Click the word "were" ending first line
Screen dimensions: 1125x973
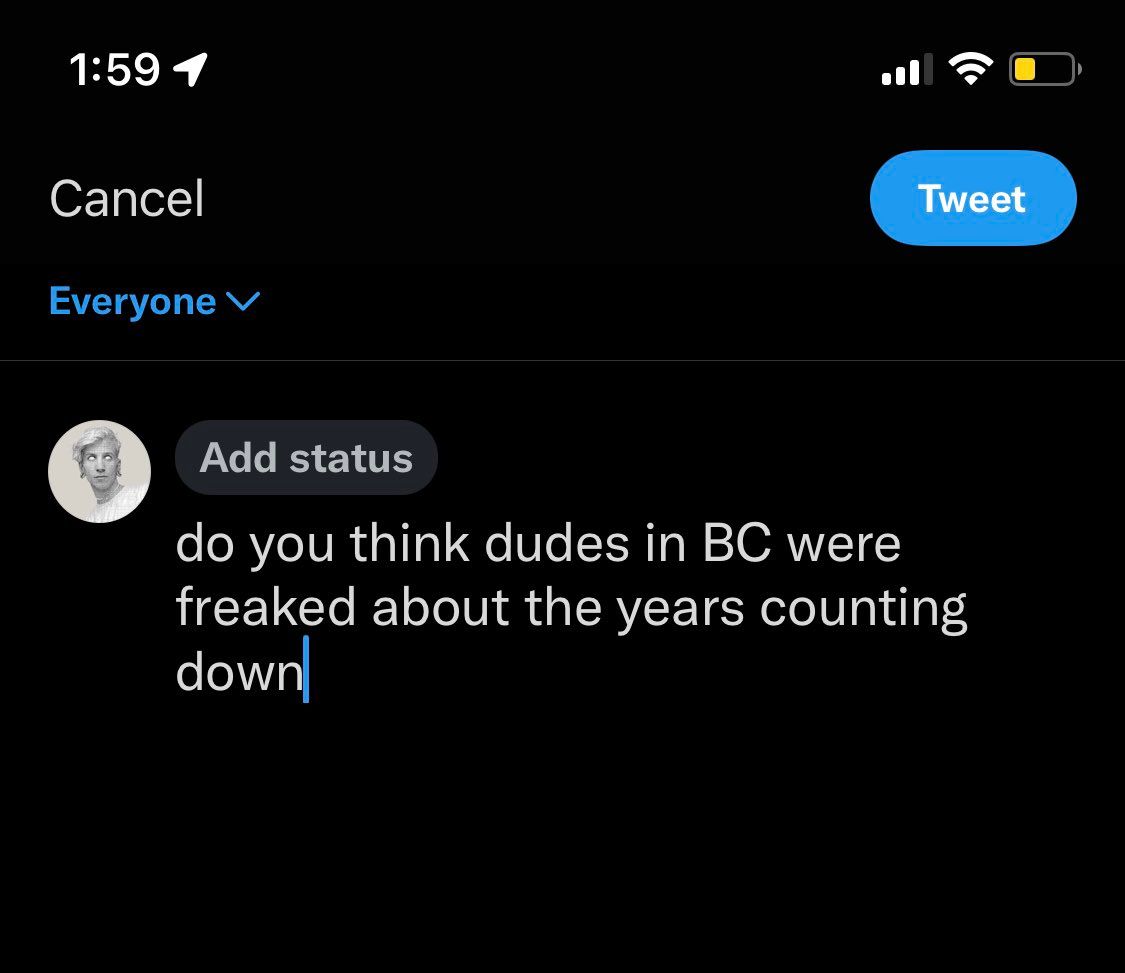point(844,545)
